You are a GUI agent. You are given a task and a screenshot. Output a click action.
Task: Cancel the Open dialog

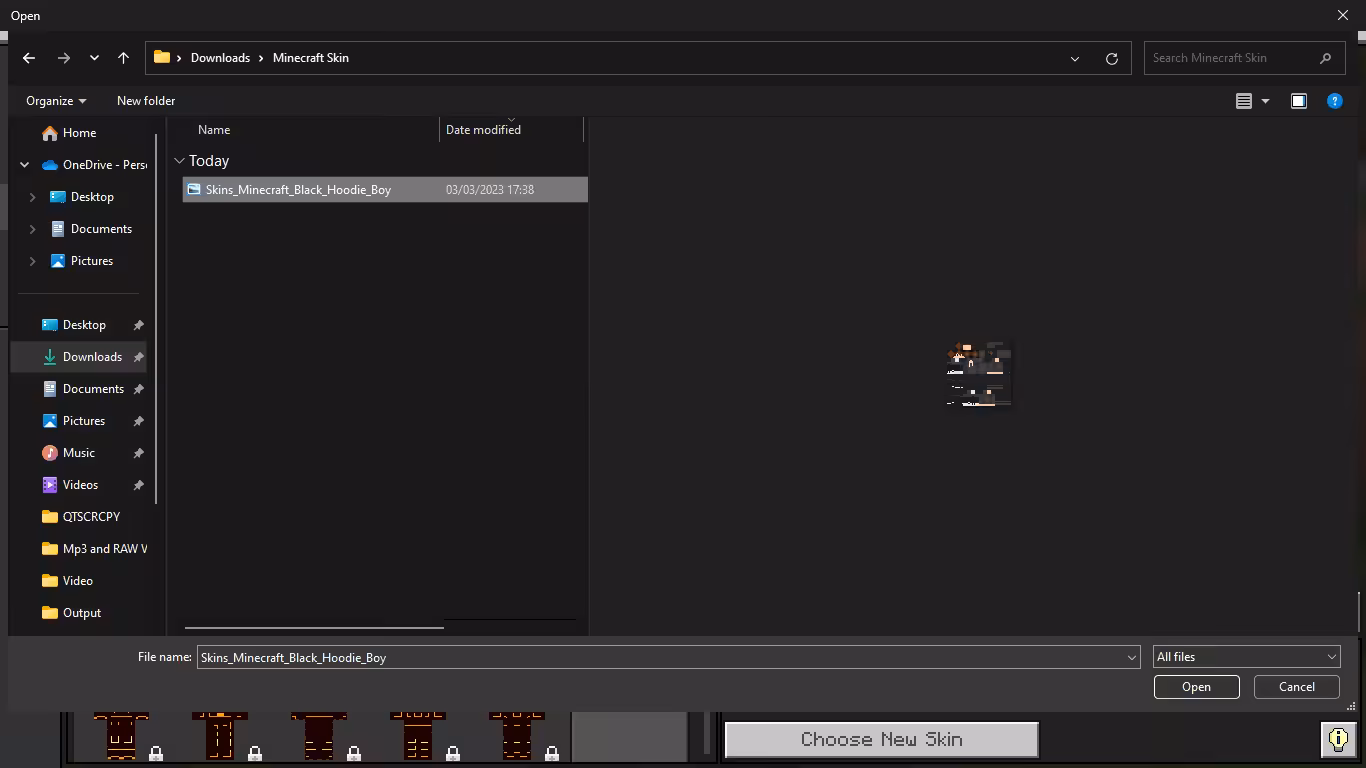click(1297, 687)
